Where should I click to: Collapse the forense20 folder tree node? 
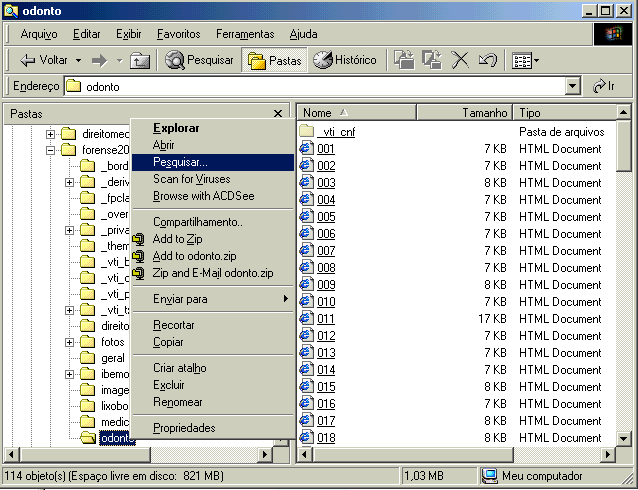pos(50,150)
